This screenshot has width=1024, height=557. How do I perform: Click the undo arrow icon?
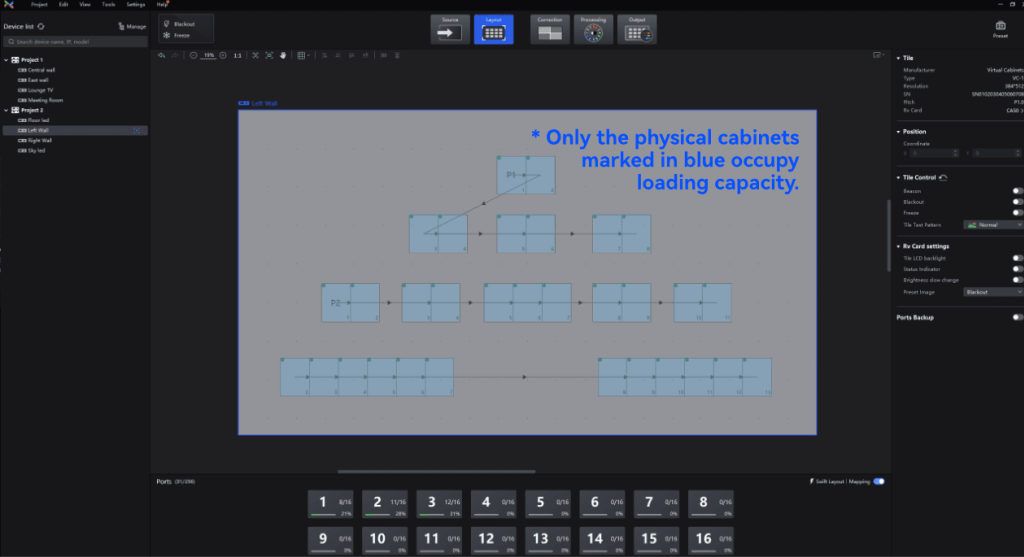coord(161,56)
